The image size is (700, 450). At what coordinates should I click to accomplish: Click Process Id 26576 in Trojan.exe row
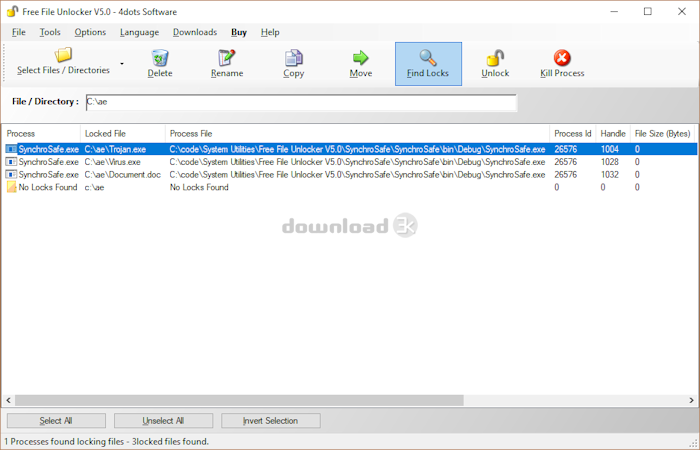click(x=566, y=149)
